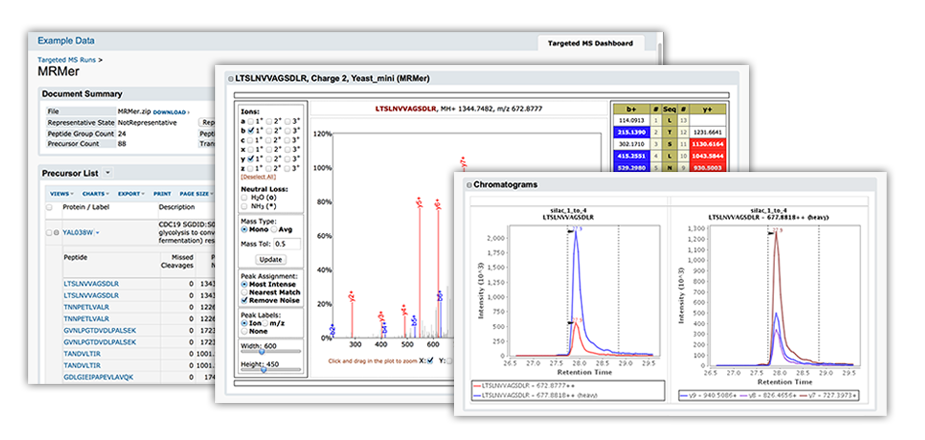Click the Deselect All link
The image size is (925, 440).
(x=257, y=177)
